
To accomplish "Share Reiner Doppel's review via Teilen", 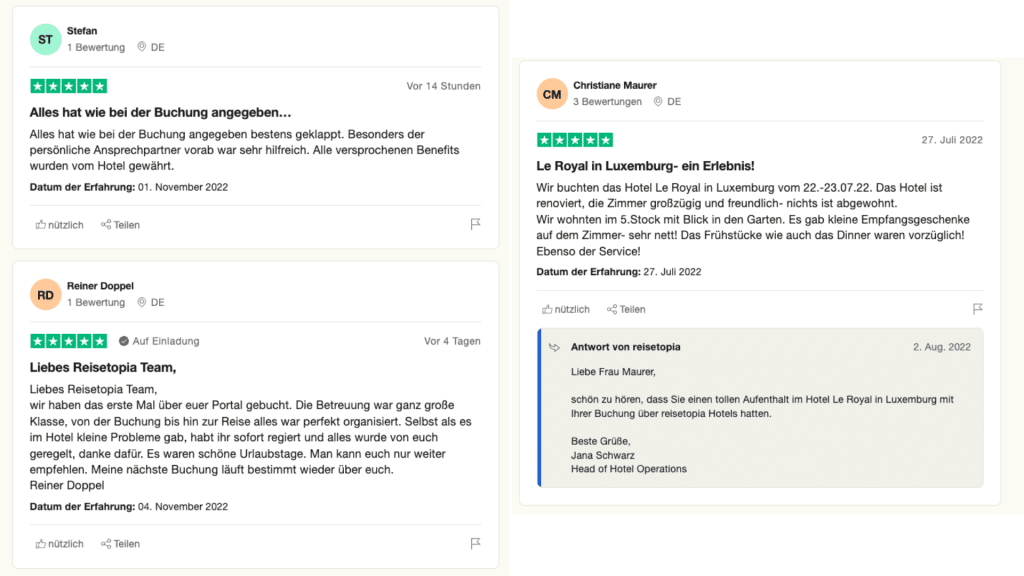I will coord(120,544).
